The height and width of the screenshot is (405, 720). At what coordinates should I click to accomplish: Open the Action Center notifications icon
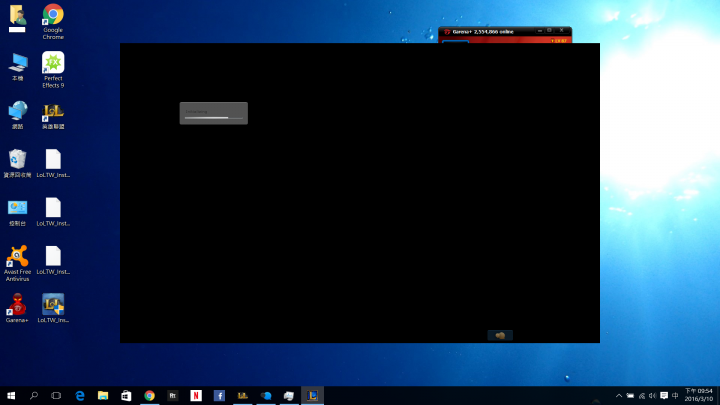tap(664, 395)
